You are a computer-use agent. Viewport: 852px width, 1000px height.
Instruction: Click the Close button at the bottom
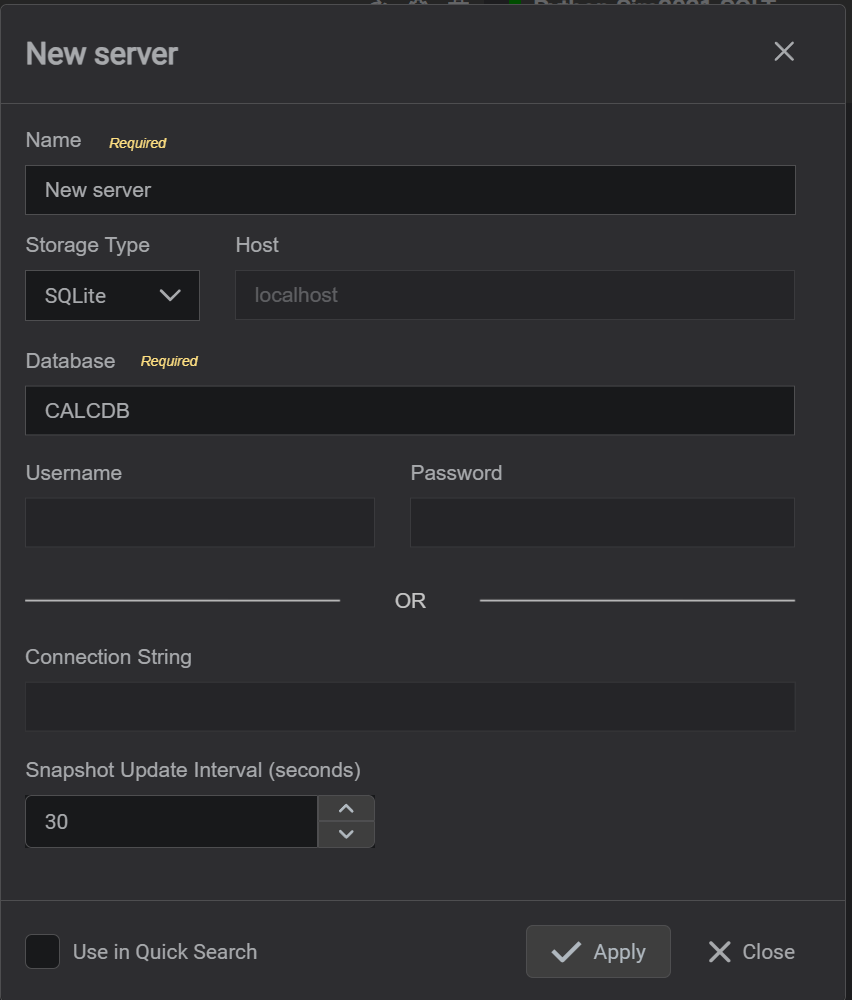tap(751, 952)
